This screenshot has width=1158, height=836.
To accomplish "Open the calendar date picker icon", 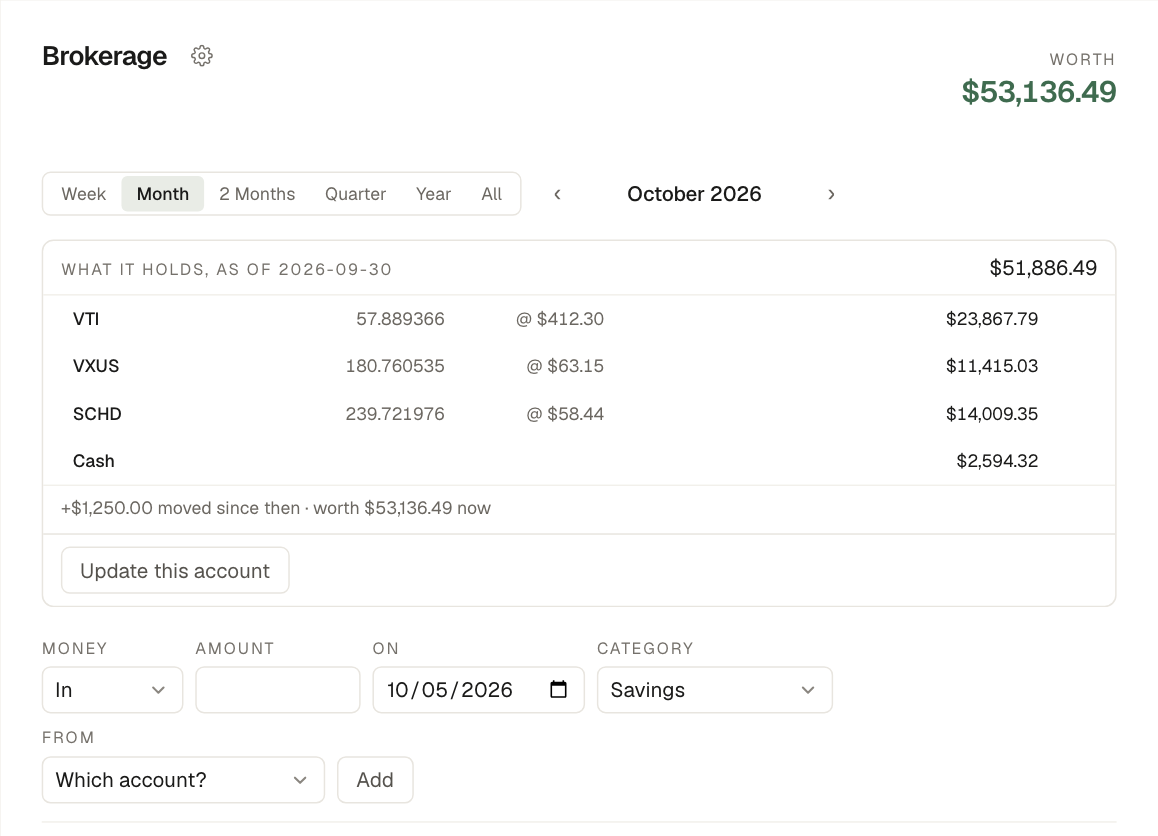I will (x=559, y=689).
